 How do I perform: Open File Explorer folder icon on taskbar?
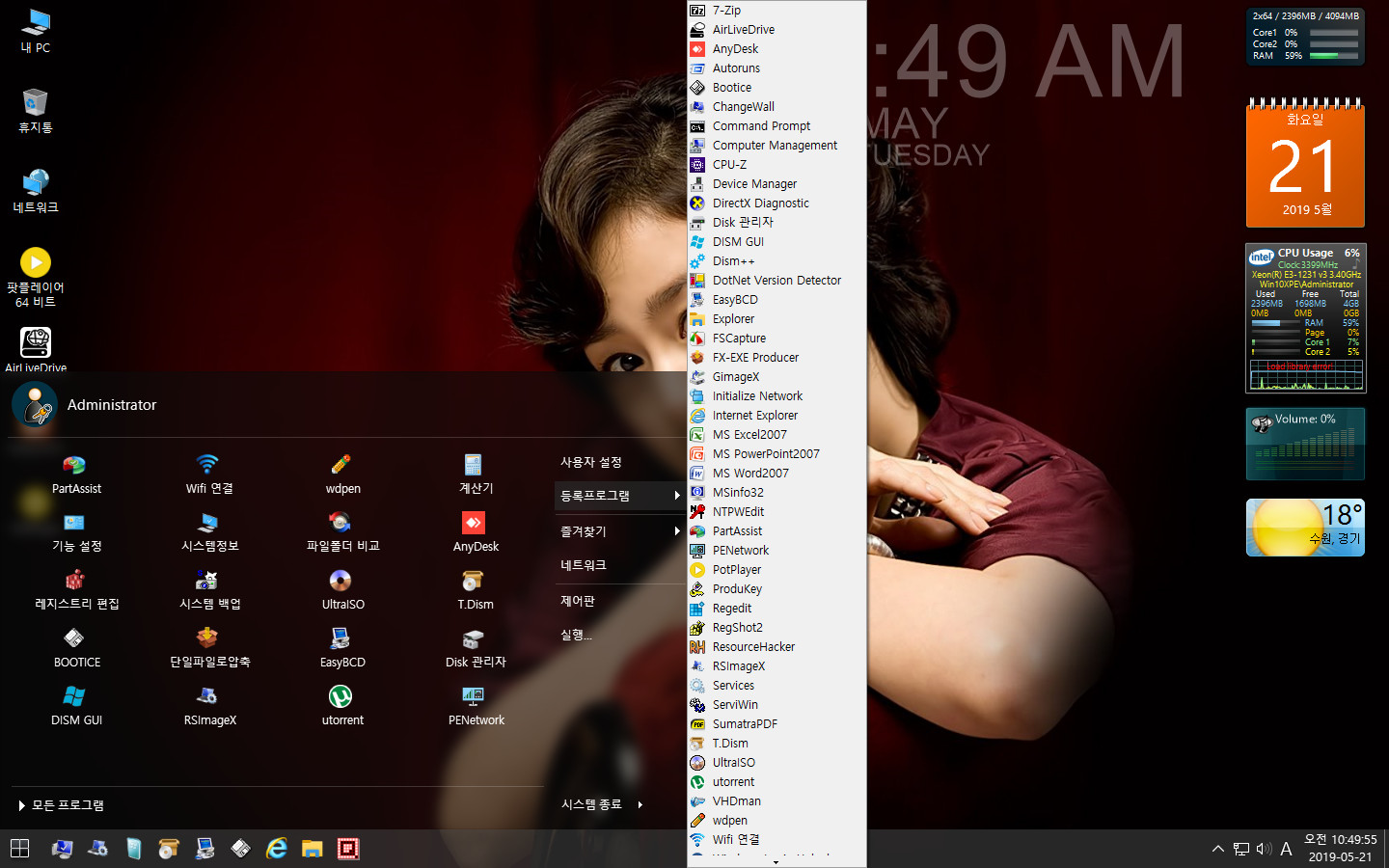312,849
